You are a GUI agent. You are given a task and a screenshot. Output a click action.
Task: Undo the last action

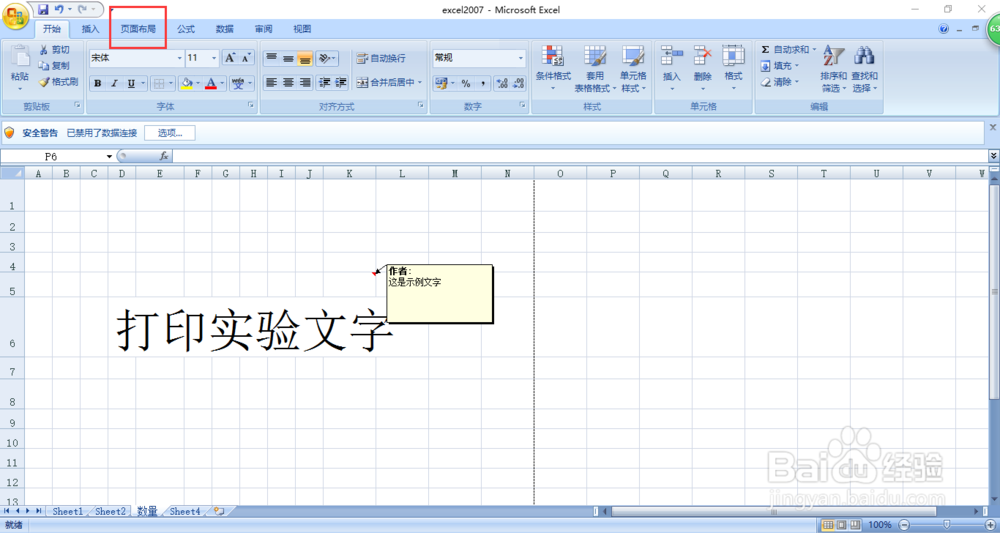(59, 9)
